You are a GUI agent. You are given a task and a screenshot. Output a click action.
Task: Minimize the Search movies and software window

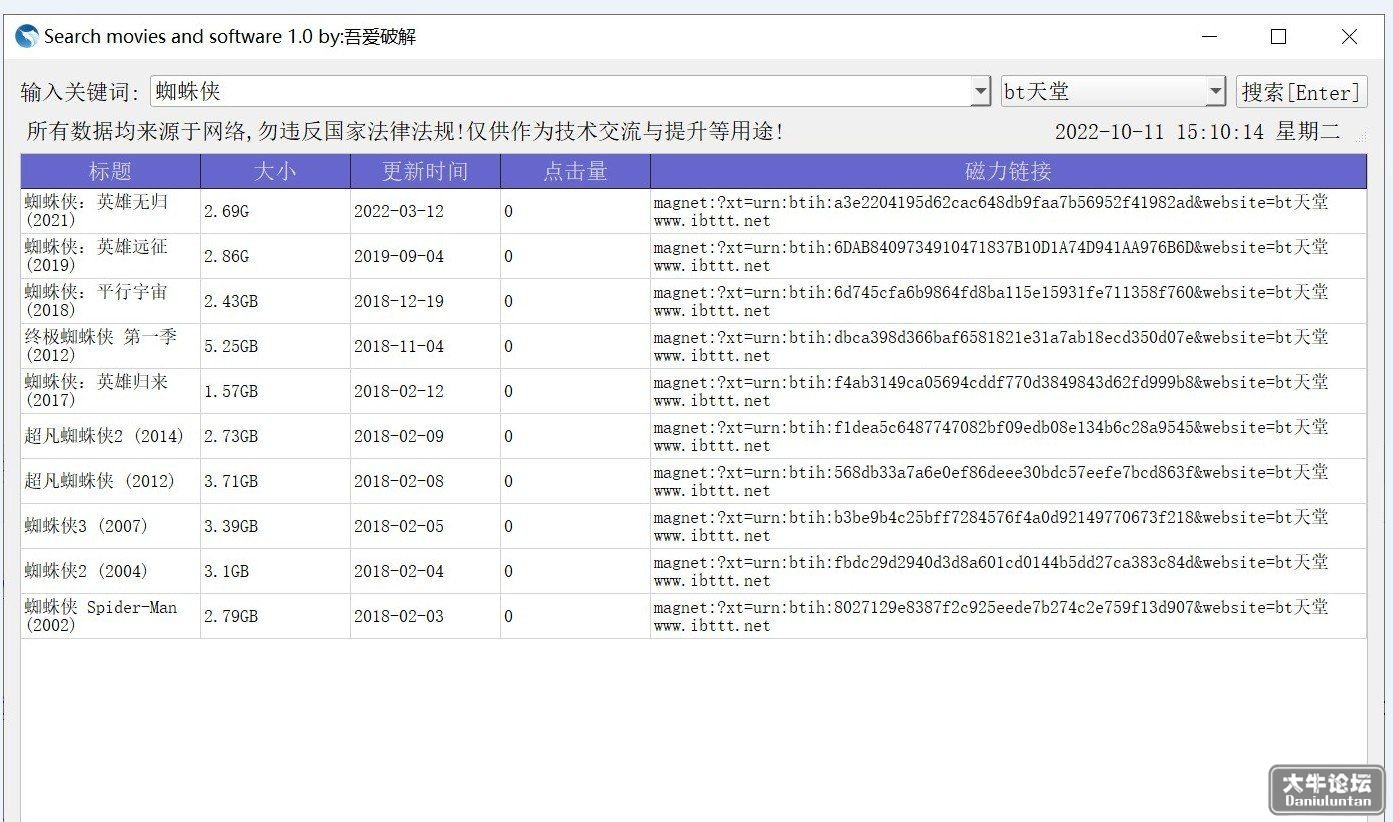point(1210,37)
